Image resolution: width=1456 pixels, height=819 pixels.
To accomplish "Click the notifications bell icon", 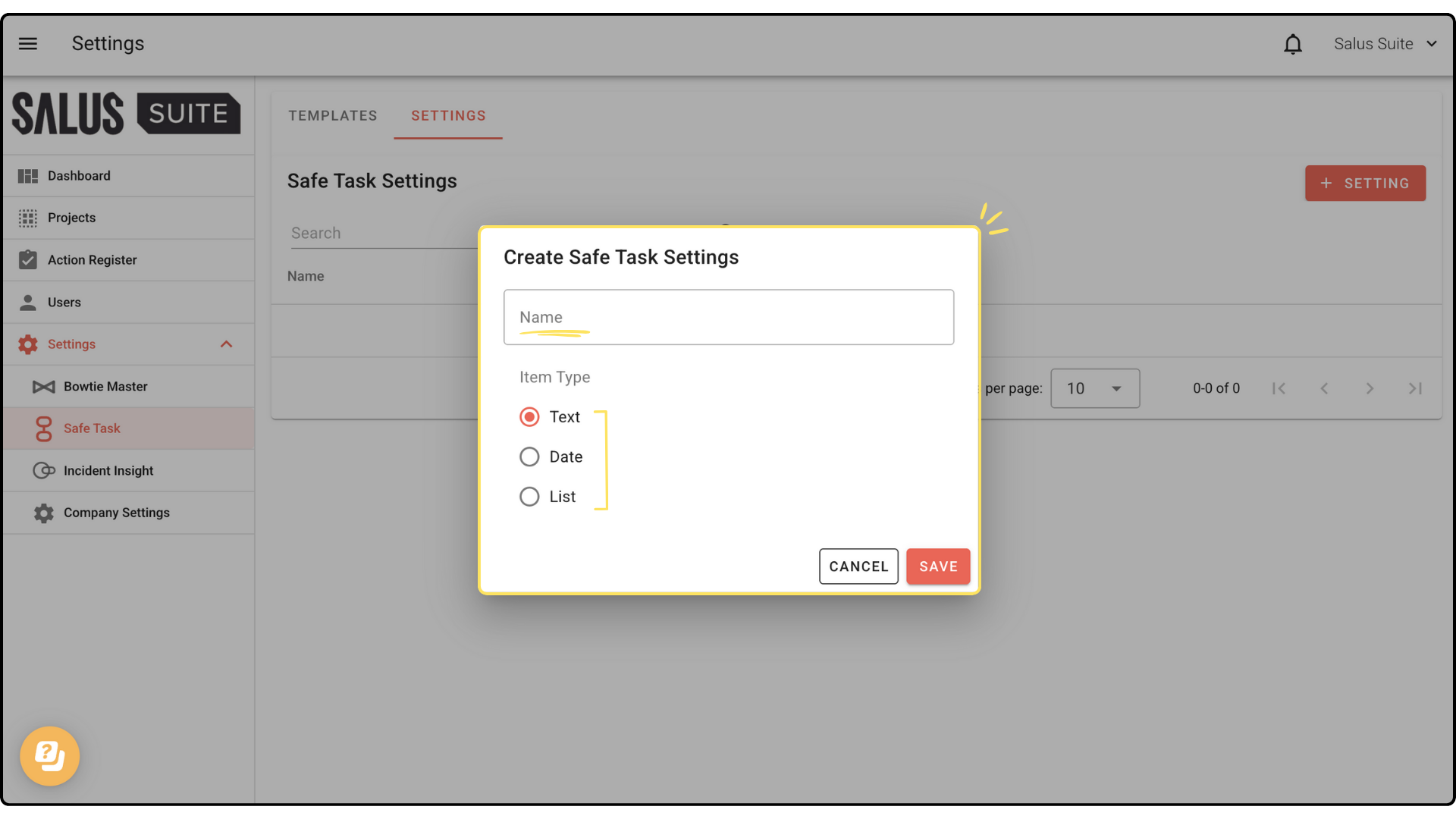I will point(1293,44).
